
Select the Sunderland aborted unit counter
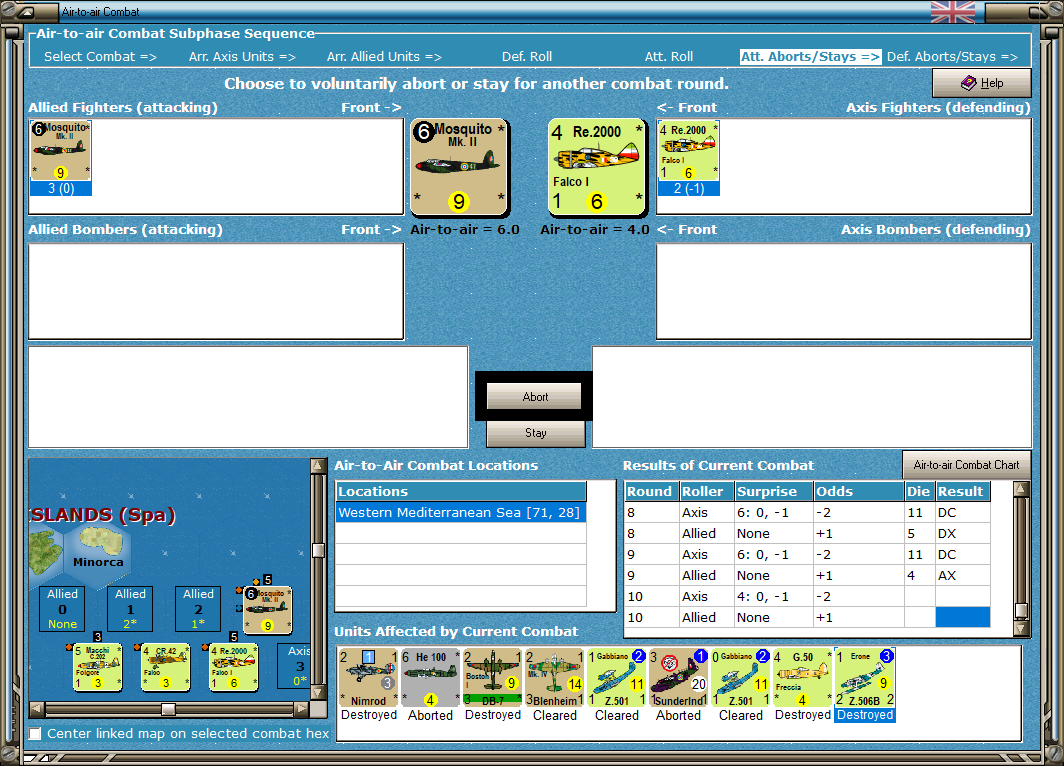point(679,678)
